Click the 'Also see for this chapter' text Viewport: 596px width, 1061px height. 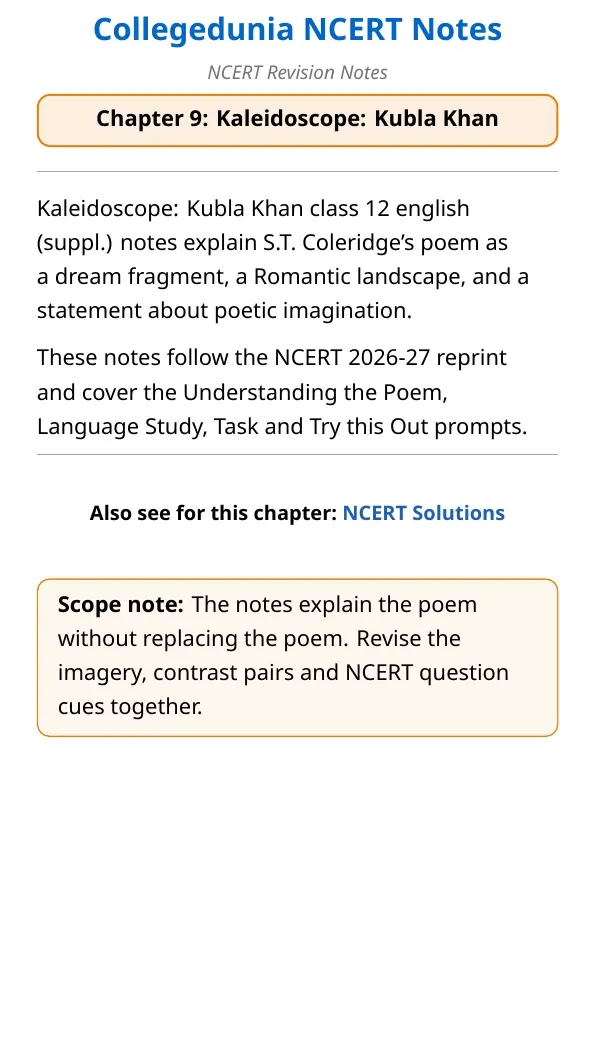click(213, 513)
